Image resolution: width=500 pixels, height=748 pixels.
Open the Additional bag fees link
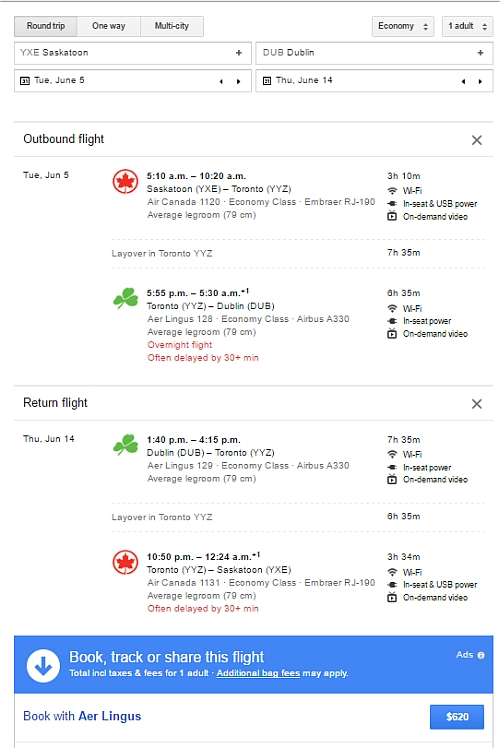(x=258, y=673)
